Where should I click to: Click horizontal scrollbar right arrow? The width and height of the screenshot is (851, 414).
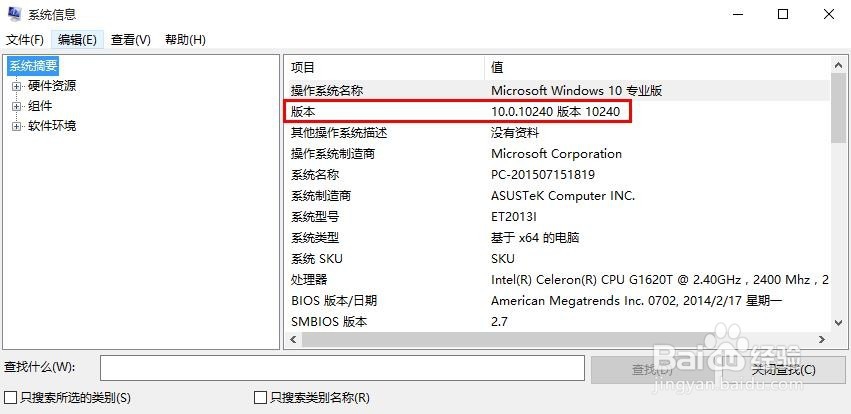click(823, 340)
